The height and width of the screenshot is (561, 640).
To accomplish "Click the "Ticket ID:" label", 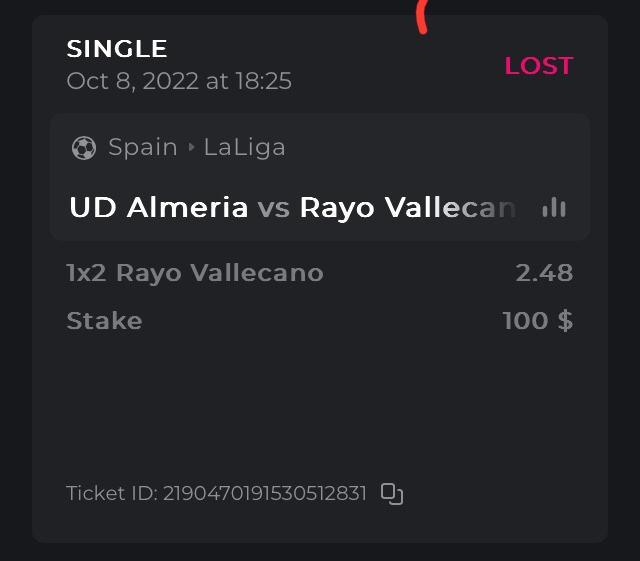I will 111,493.
